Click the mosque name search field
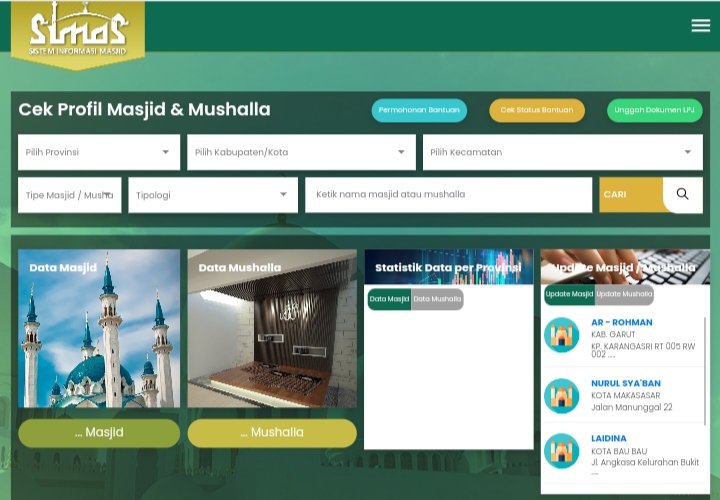Viewport: 720px width, 500px height. coord(448,195)
